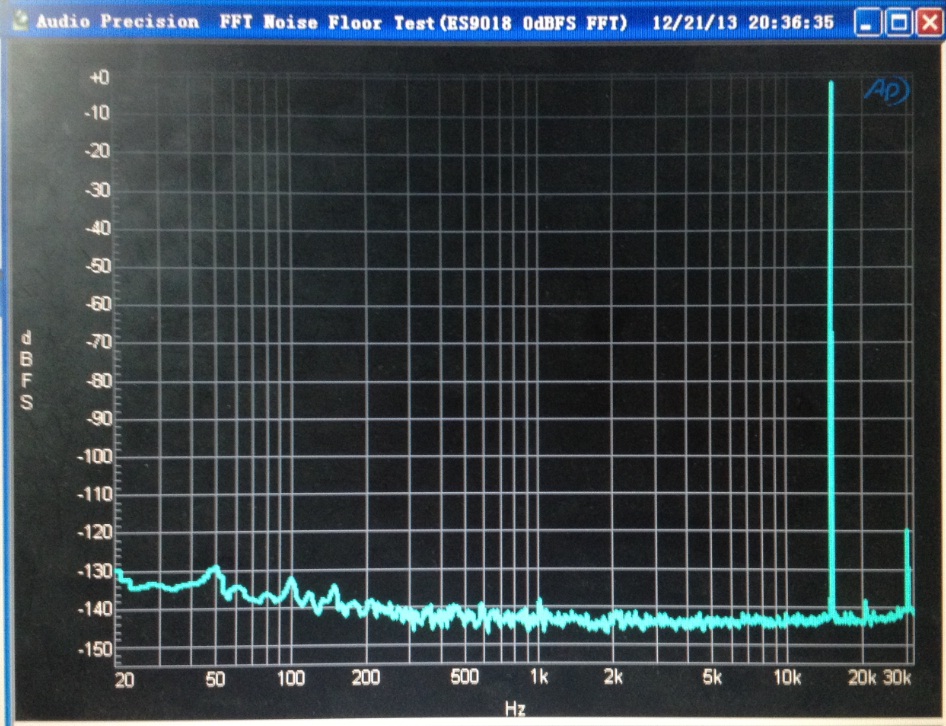946x726 pixels.
Task: Click the '-120' y-axis label
Action: (95, 532)
